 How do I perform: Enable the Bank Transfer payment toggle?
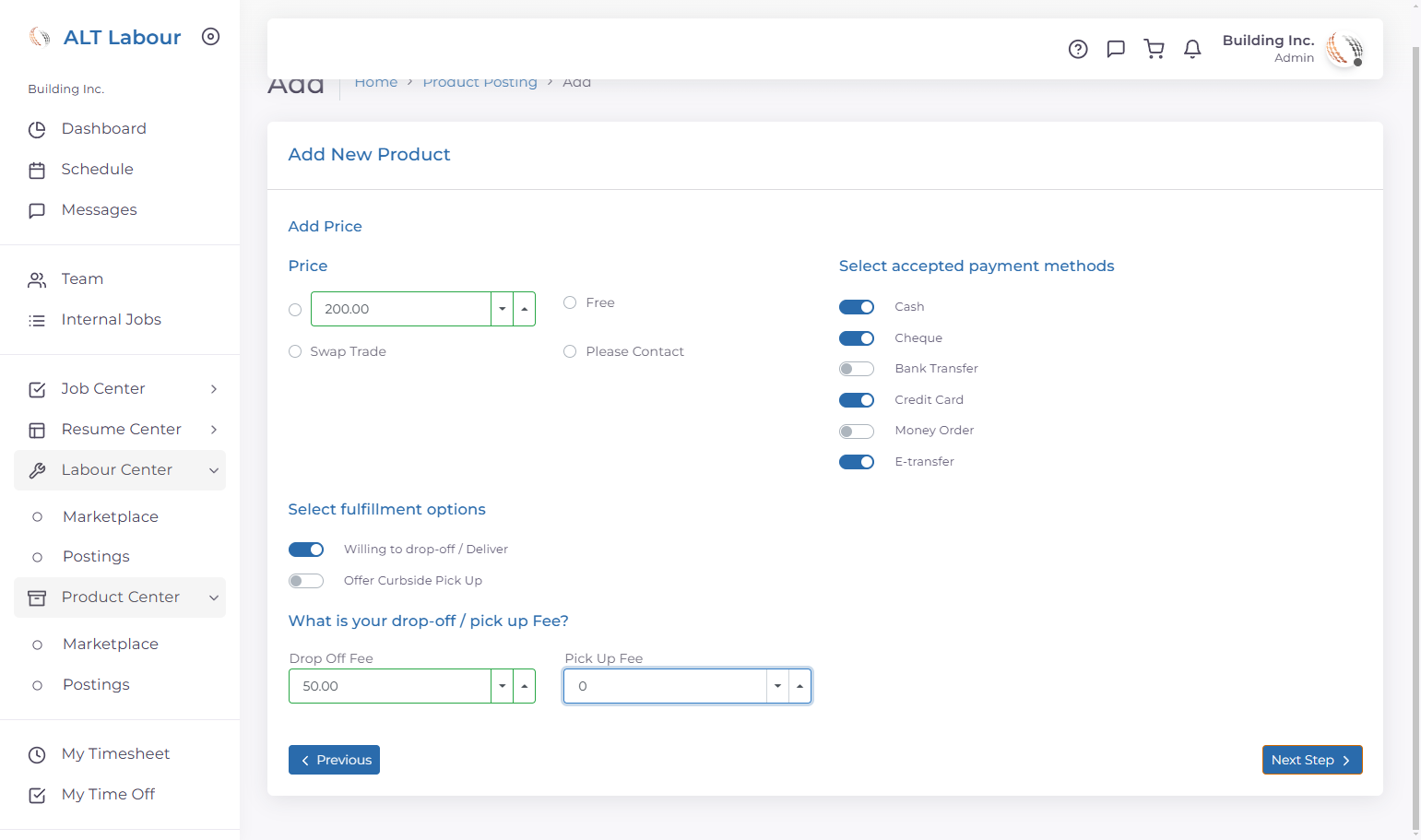857,369
